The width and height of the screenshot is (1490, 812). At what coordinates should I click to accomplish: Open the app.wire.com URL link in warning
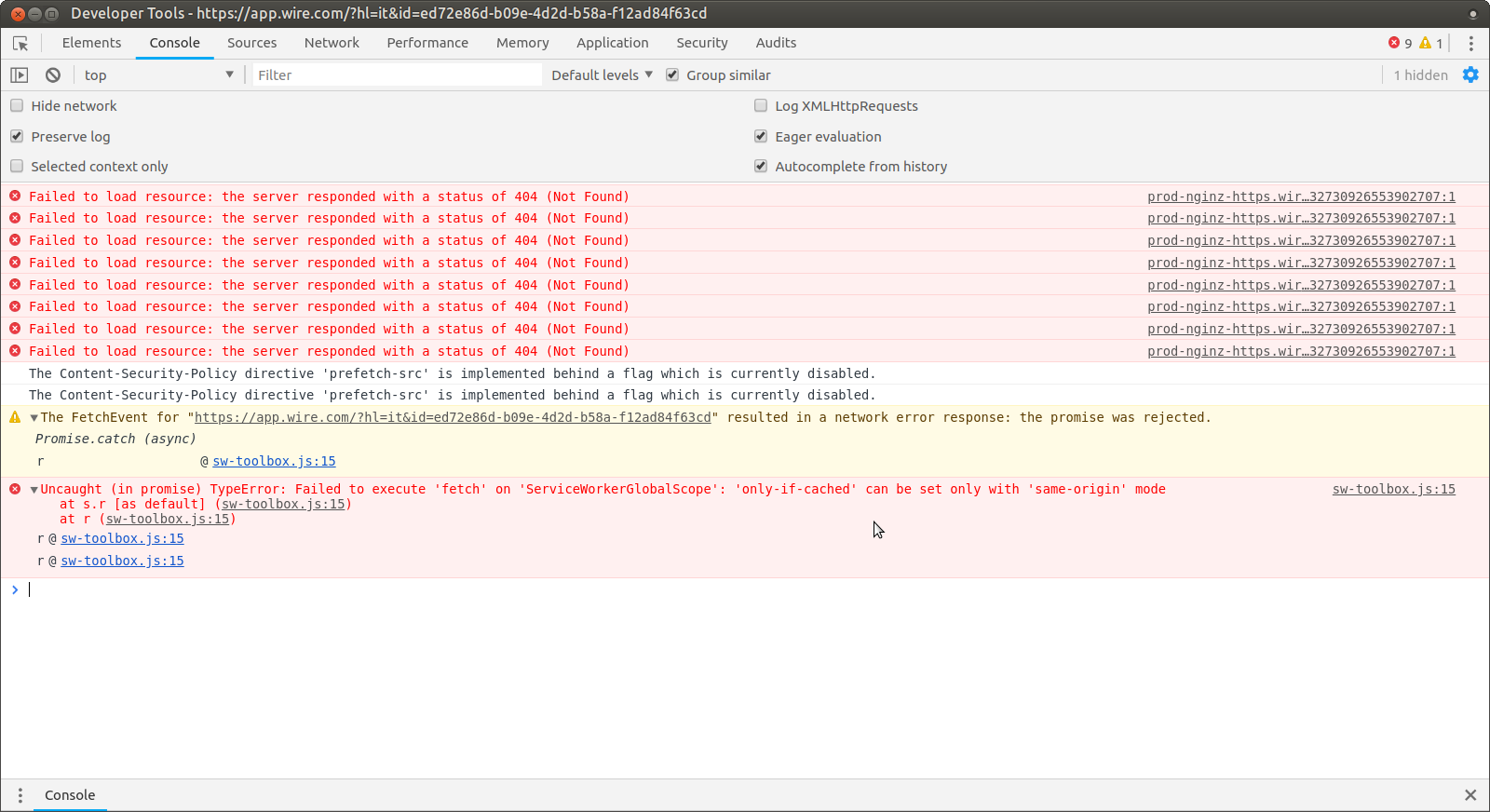pos(453,418)
